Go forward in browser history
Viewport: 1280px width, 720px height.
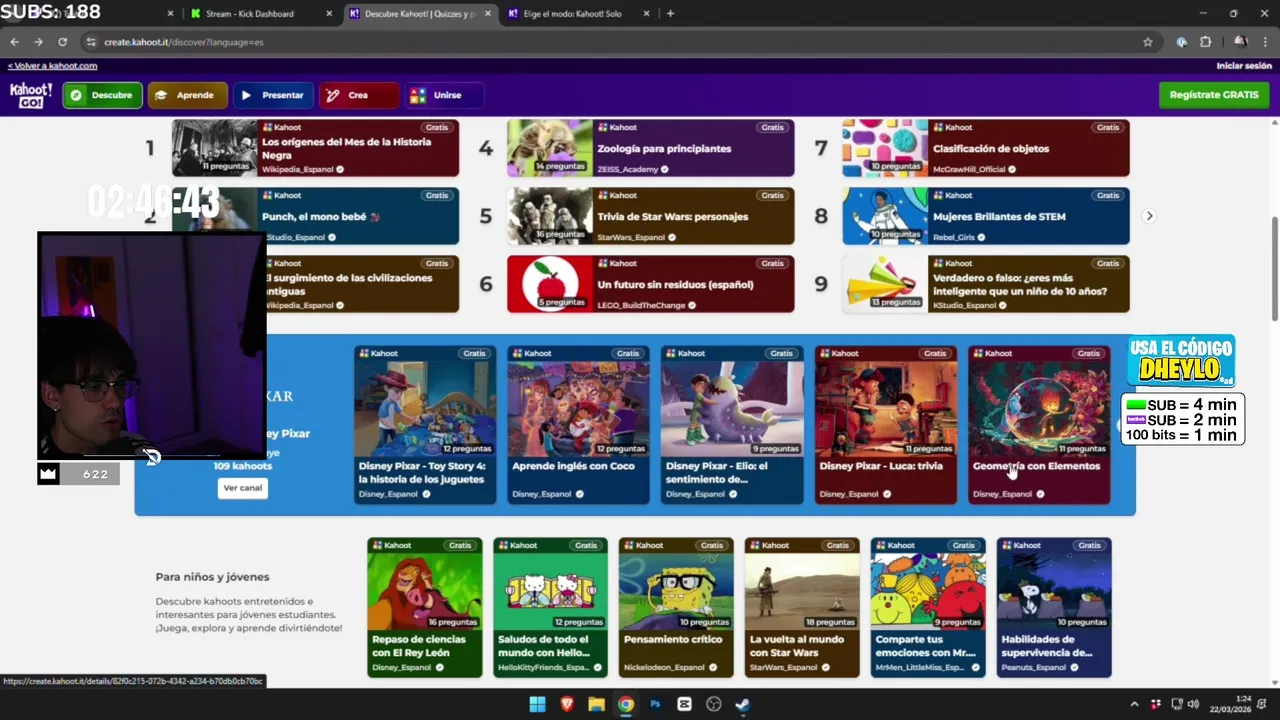pos(38,42)
